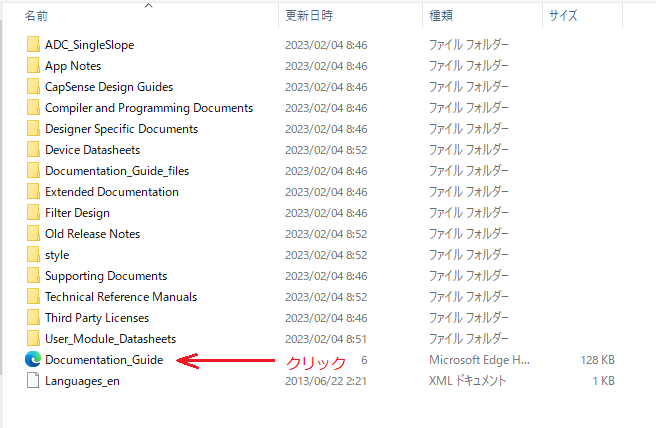The height and width of the screenshot is (428, 656).
Task: Click the Designer Specific Documents folder icon
Action: [x=33, y=128]
